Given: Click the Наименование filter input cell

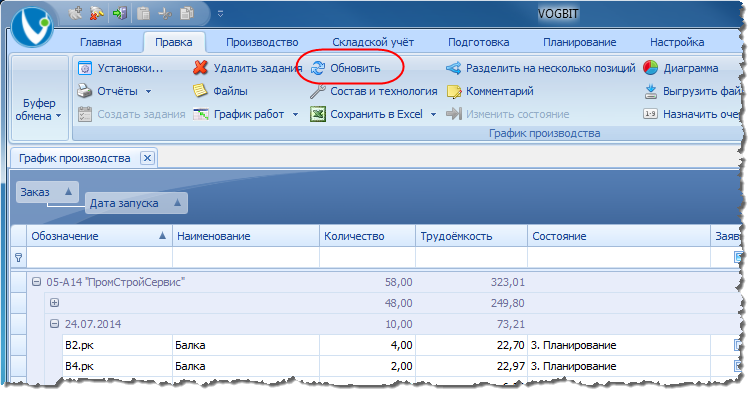Looking at the screenshot, I should (x=246, y=257).
